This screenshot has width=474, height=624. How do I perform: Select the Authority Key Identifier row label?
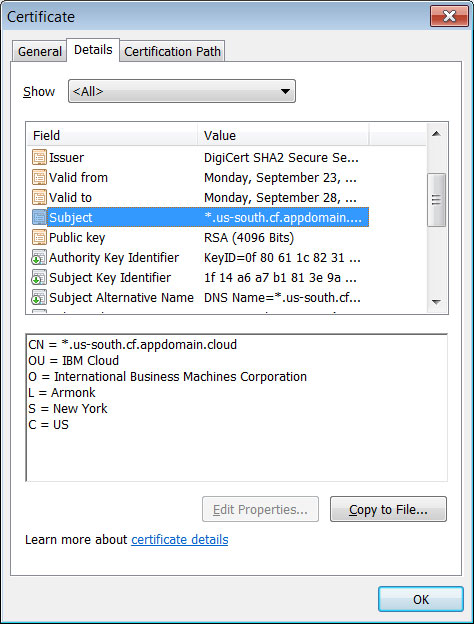coord(114,257)
